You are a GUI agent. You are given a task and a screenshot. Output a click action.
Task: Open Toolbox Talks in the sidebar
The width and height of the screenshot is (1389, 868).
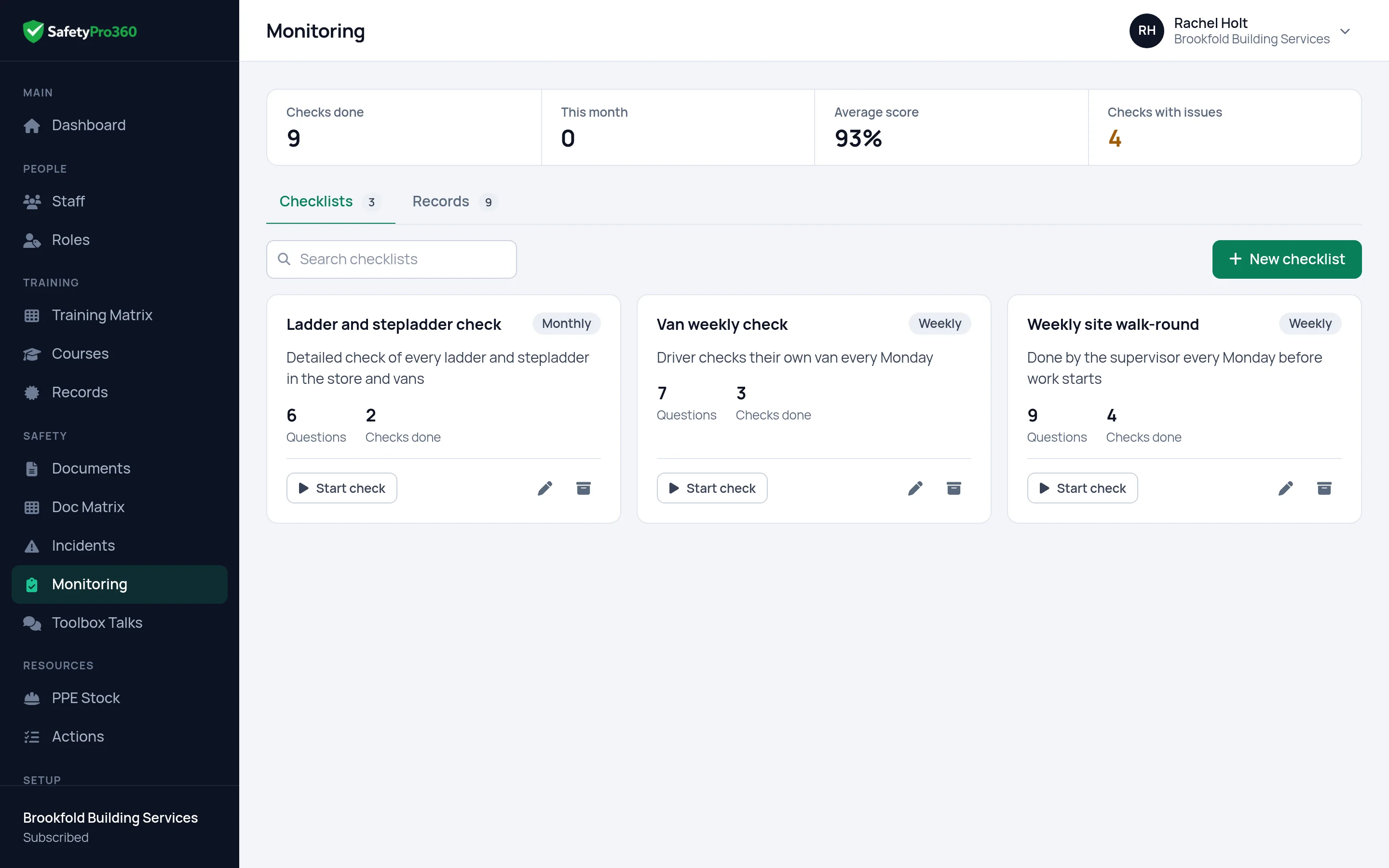pyautogui.click(x=120, y=623)
